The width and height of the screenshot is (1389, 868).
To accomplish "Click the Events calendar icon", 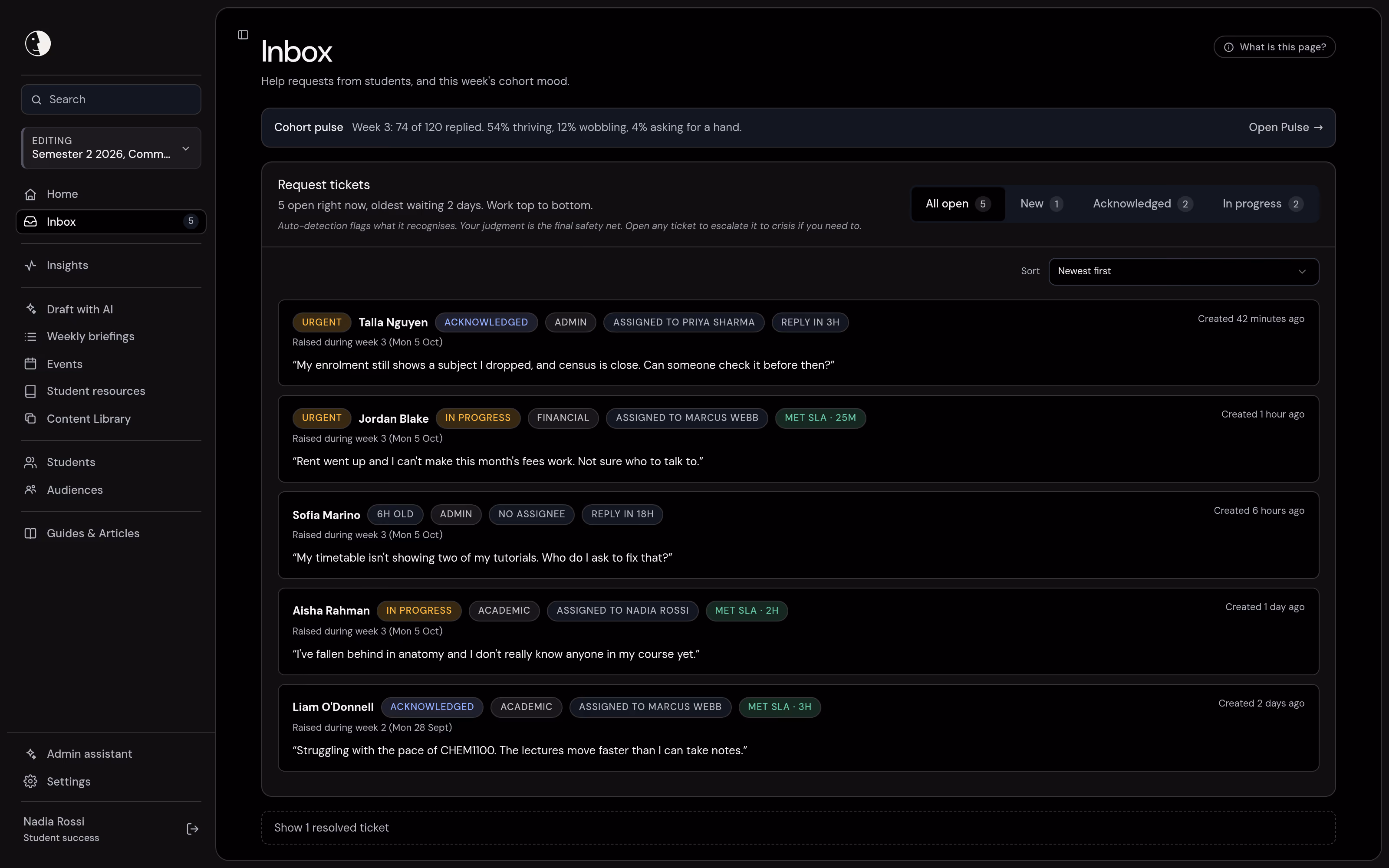I will [30, 364].
